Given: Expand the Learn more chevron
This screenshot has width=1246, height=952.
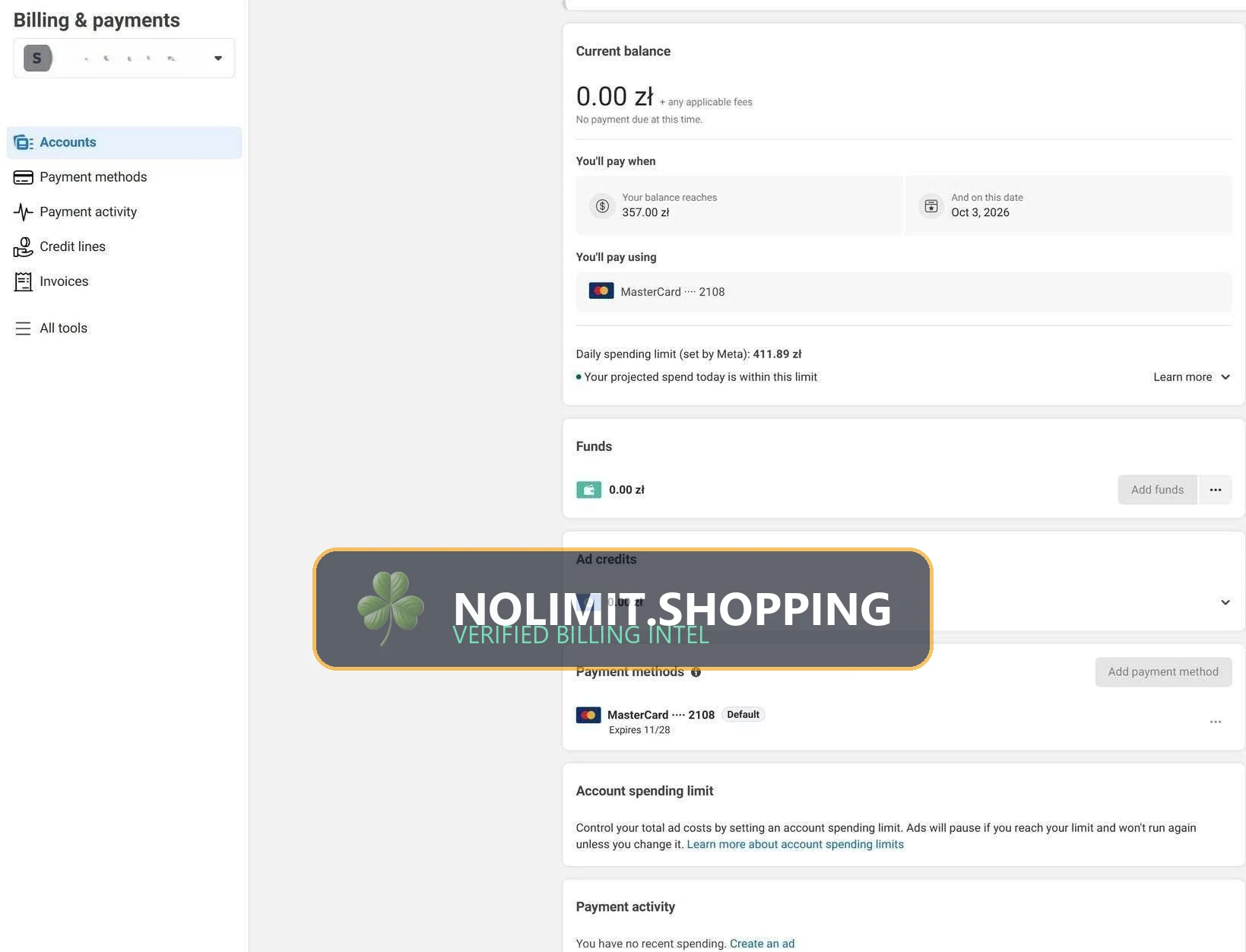Looking at the screenshot, I should pos(1225,377).
